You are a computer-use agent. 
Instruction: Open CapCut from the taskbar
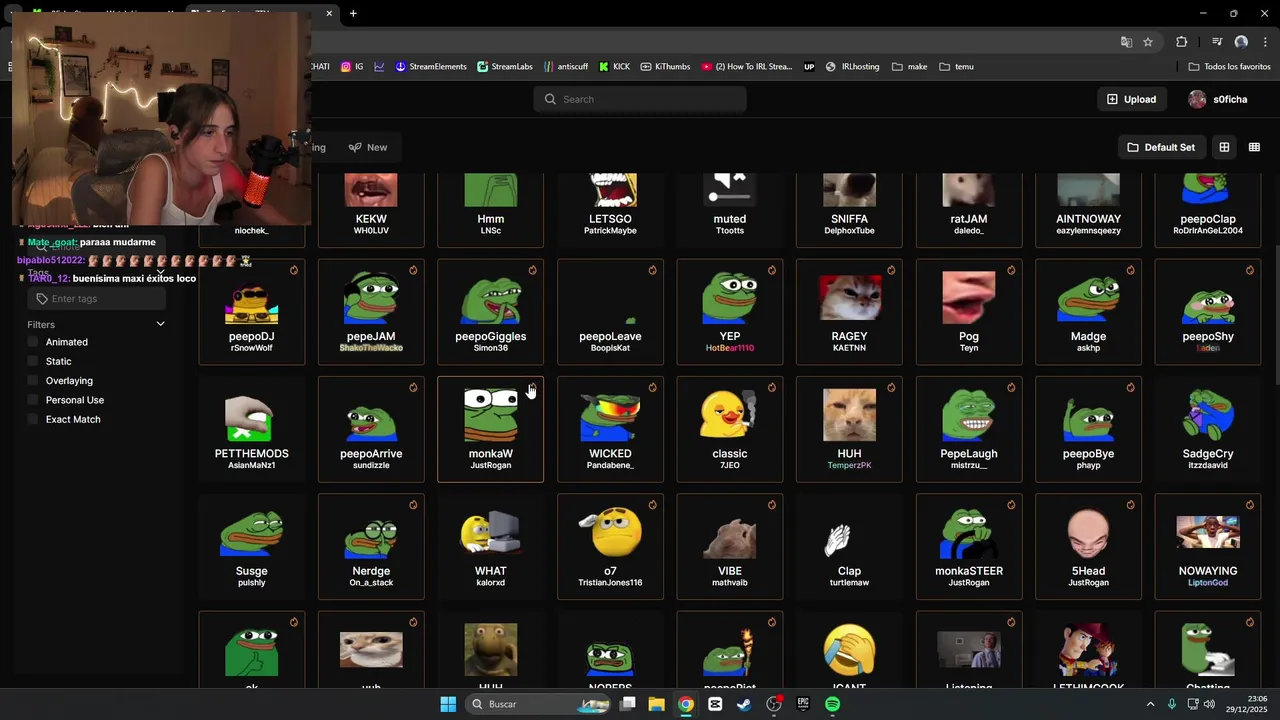click(715, 704)
